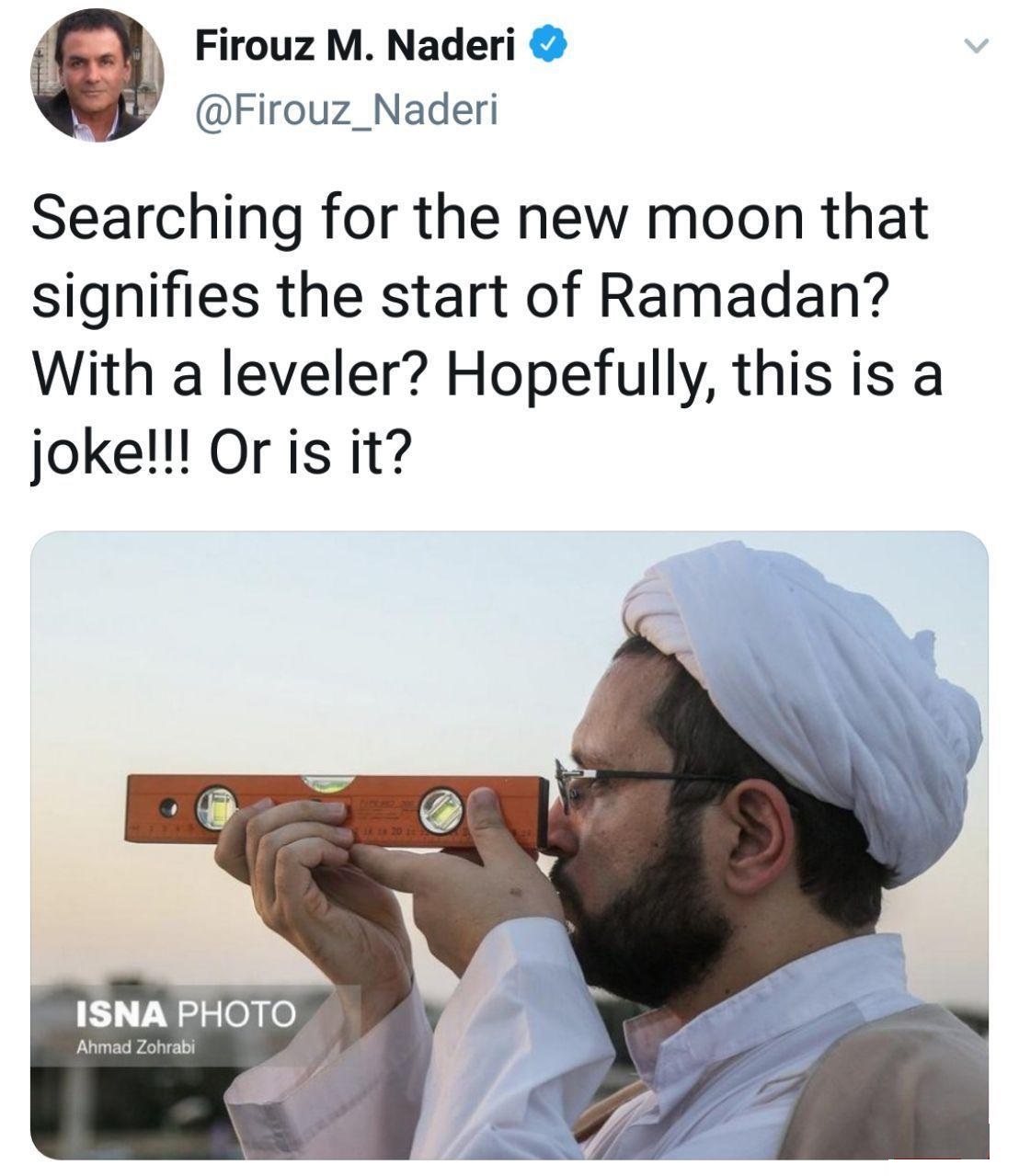Click the @Firouz_Naderi handle
1019x1176 pixels.
click(345, 111)
